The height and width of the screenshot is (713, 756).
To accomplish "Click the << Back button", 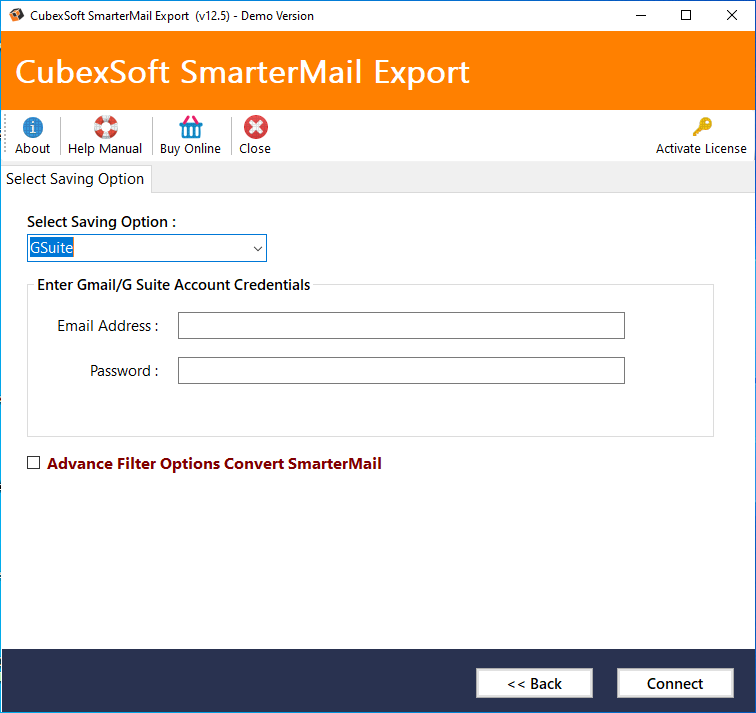I will pyautogui.click(x=534, y=683).
